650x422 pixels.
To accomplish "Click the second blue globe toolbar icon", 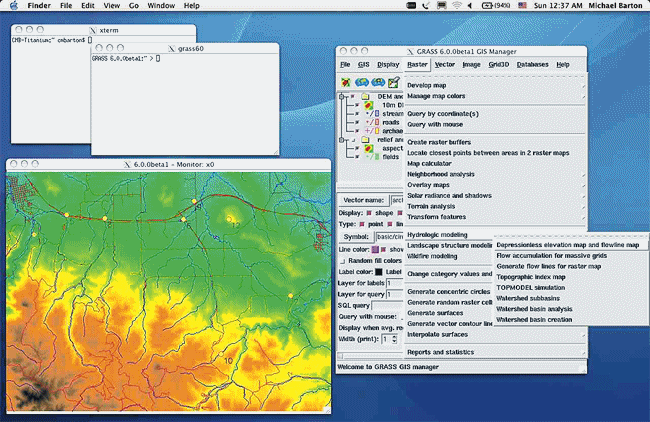I will coord(361,82).
